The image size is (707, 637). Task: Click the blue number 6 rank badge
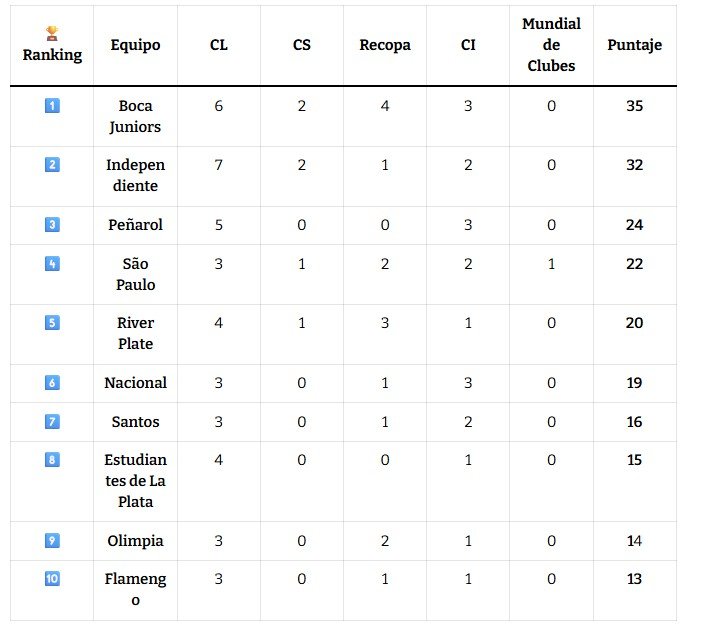pos(52,382)
